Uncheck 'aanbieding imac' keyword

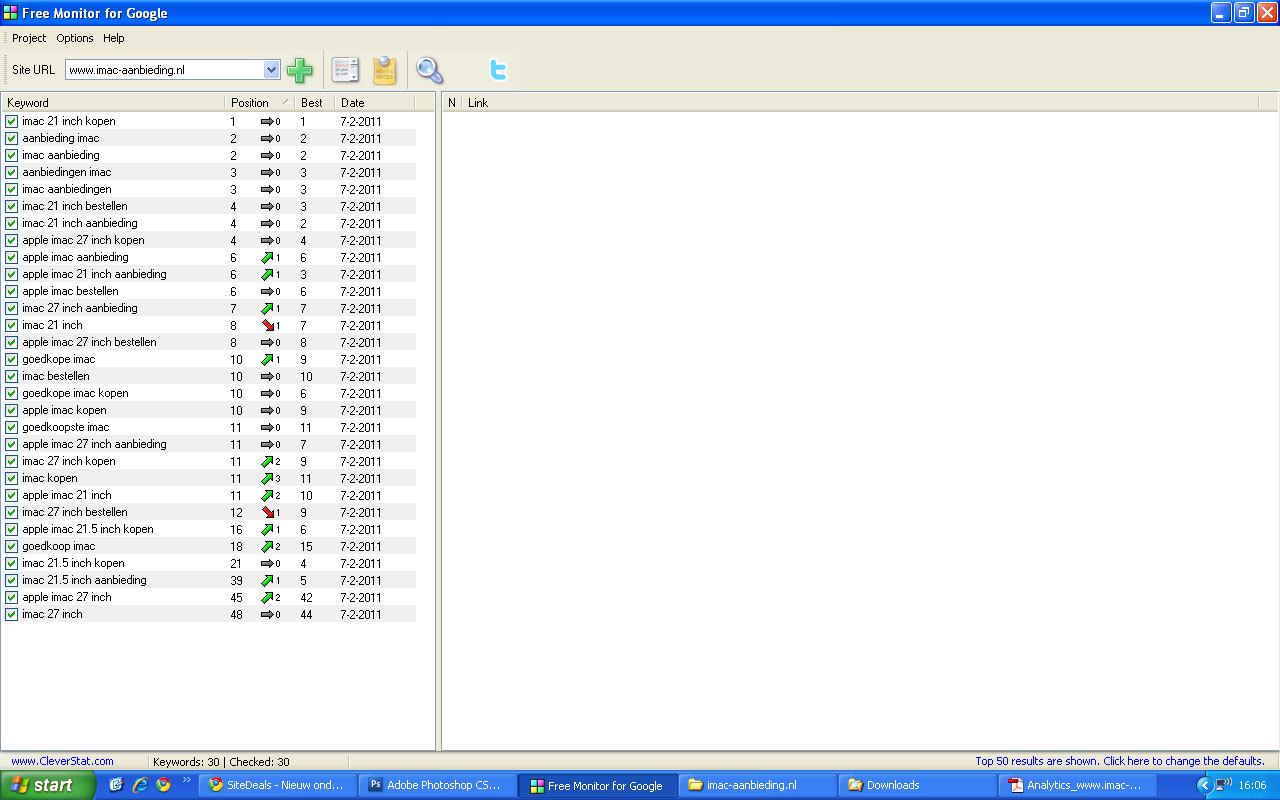(12, 138)
